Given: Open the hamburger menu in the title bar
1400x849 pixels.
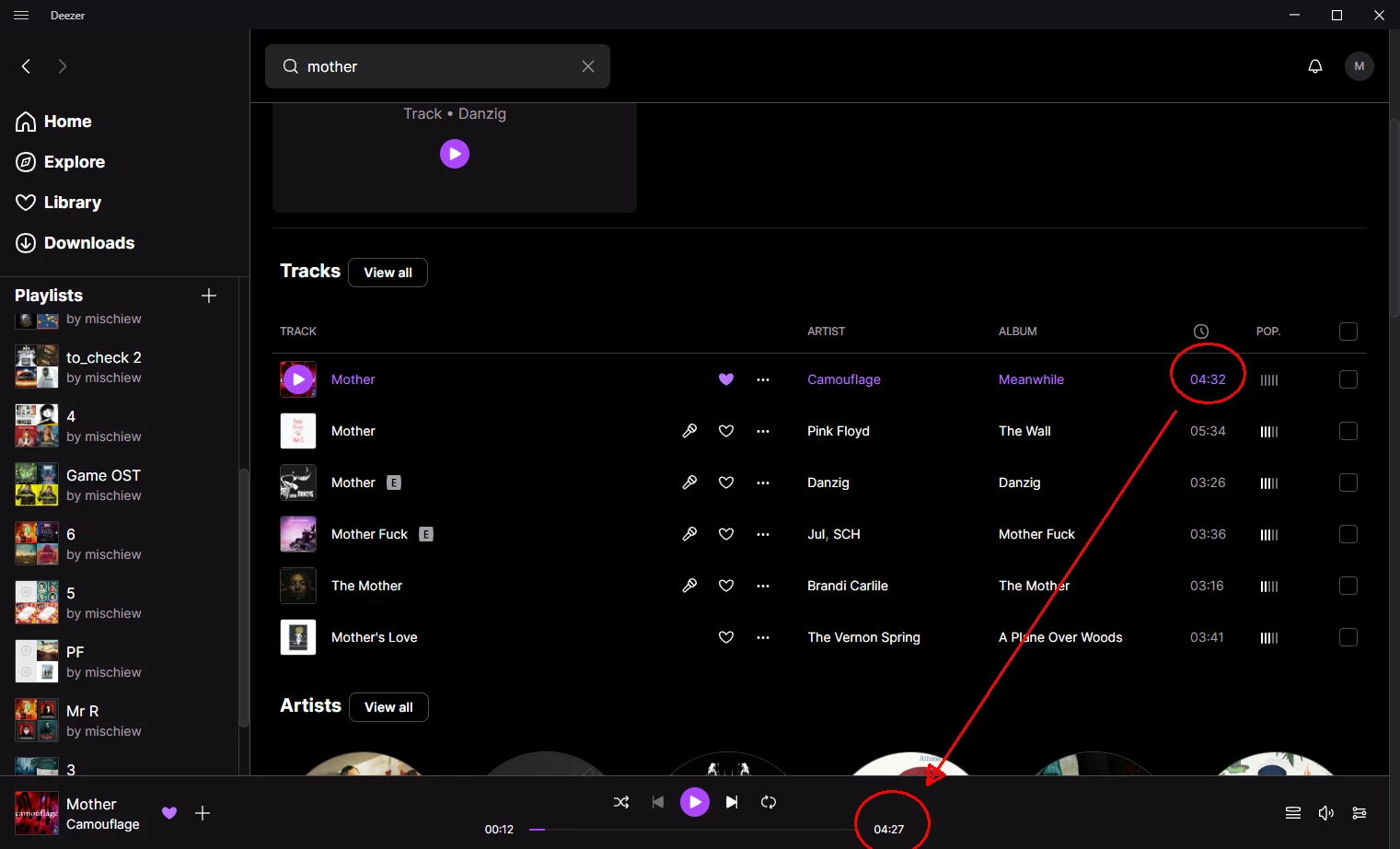Looking at the screenshot, I should [x=21, y=15].
